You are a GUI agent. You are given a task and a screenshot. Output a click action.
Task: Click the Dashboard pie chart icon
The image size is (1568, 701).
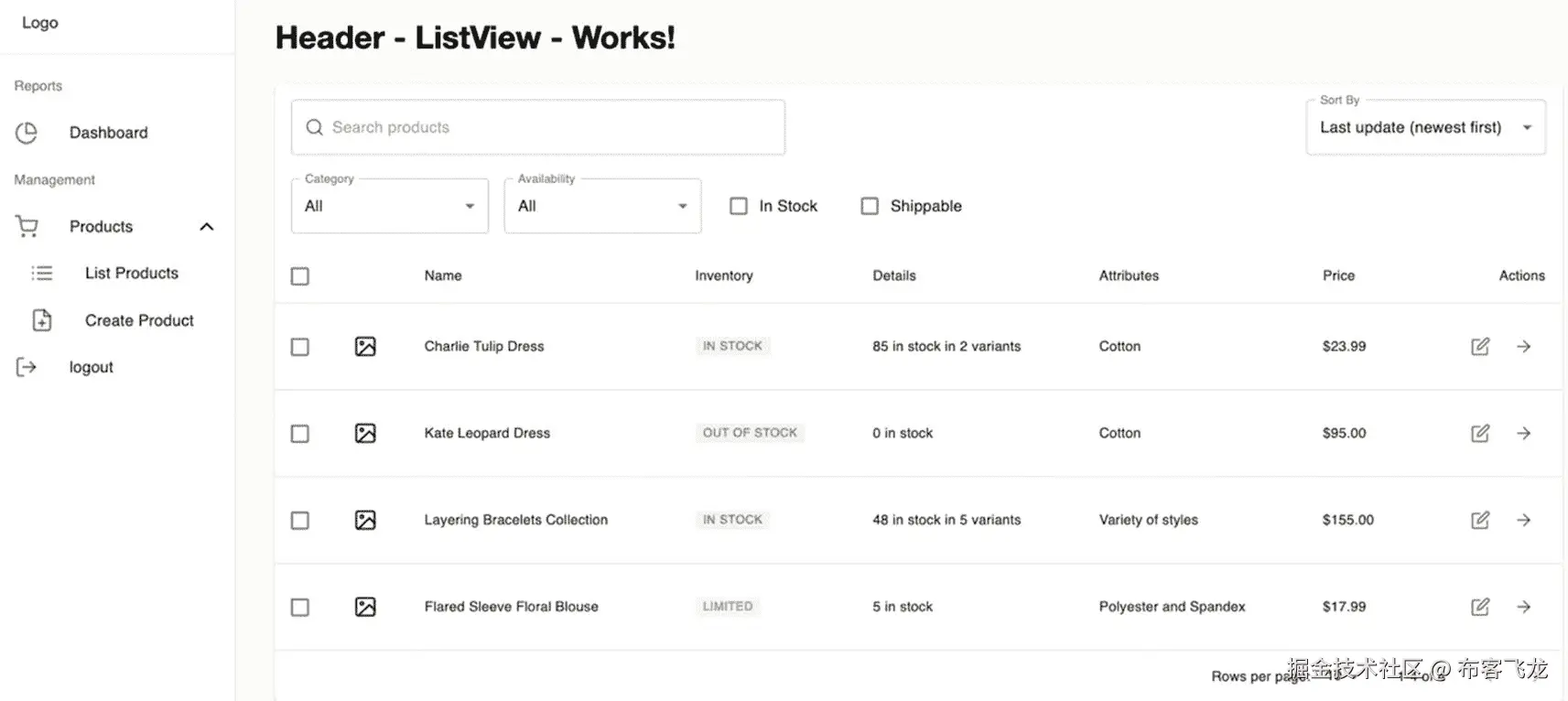(27, 133)
